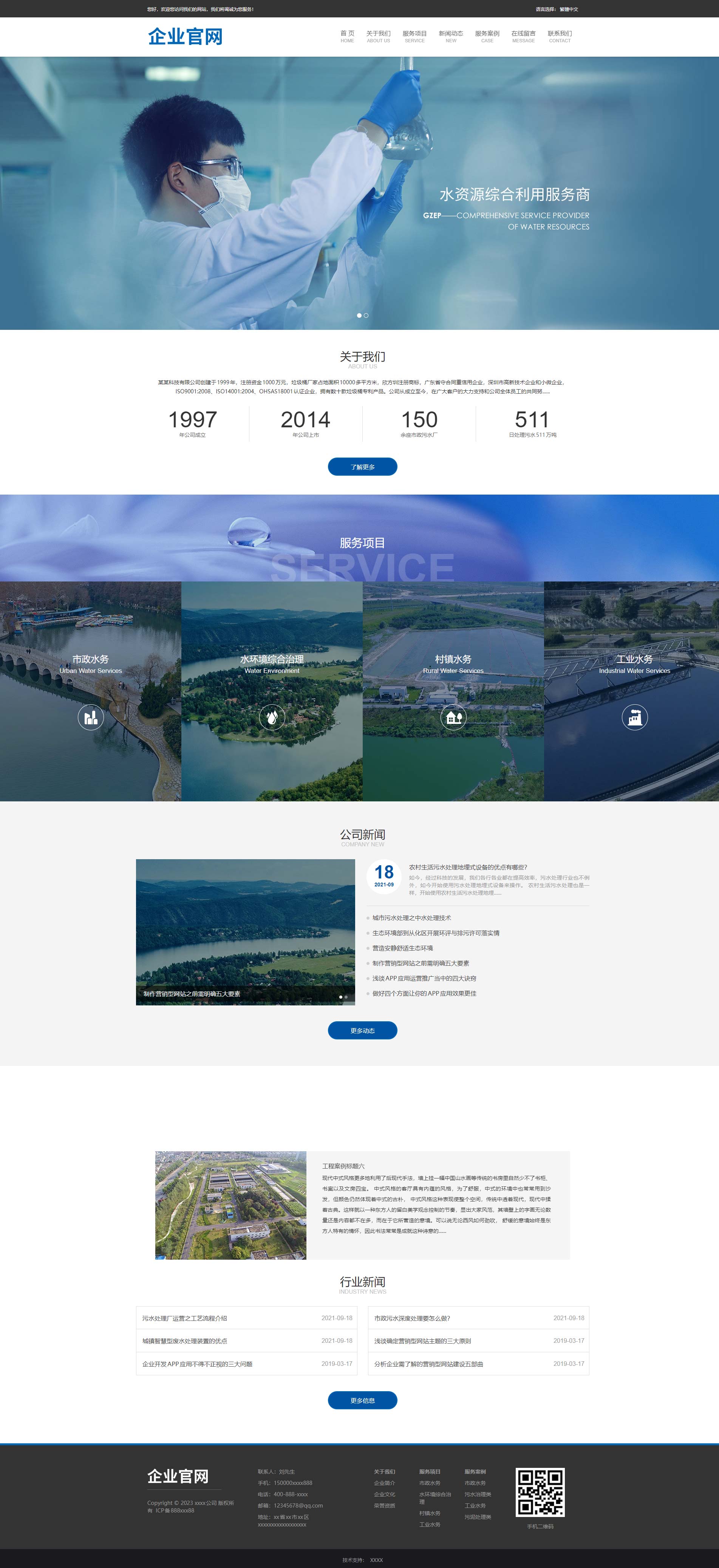The height and width of the screenshot is (1568, 719).
Task: Open the 村镇水务 service card title
Action: coord(453,659)
